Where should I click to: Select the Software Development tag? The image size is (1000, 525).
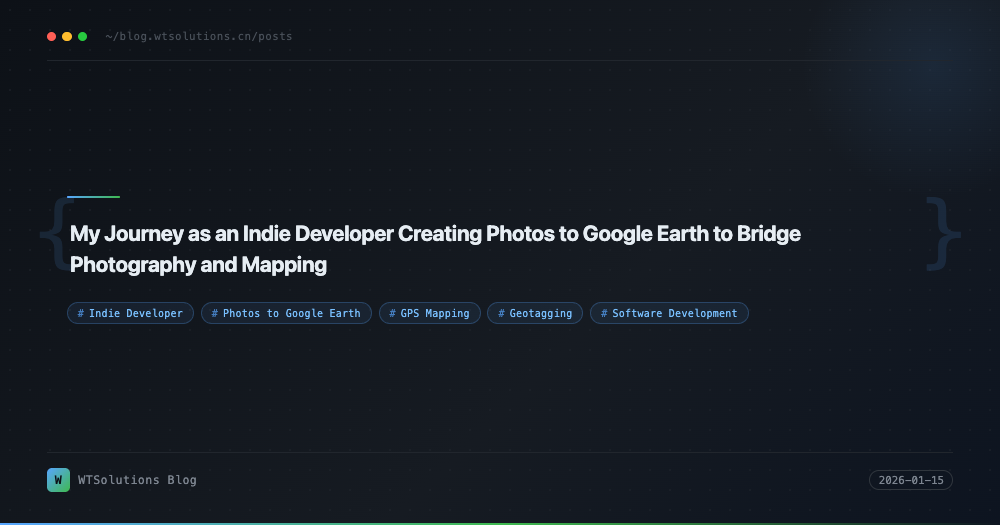(x=669, y=313)
